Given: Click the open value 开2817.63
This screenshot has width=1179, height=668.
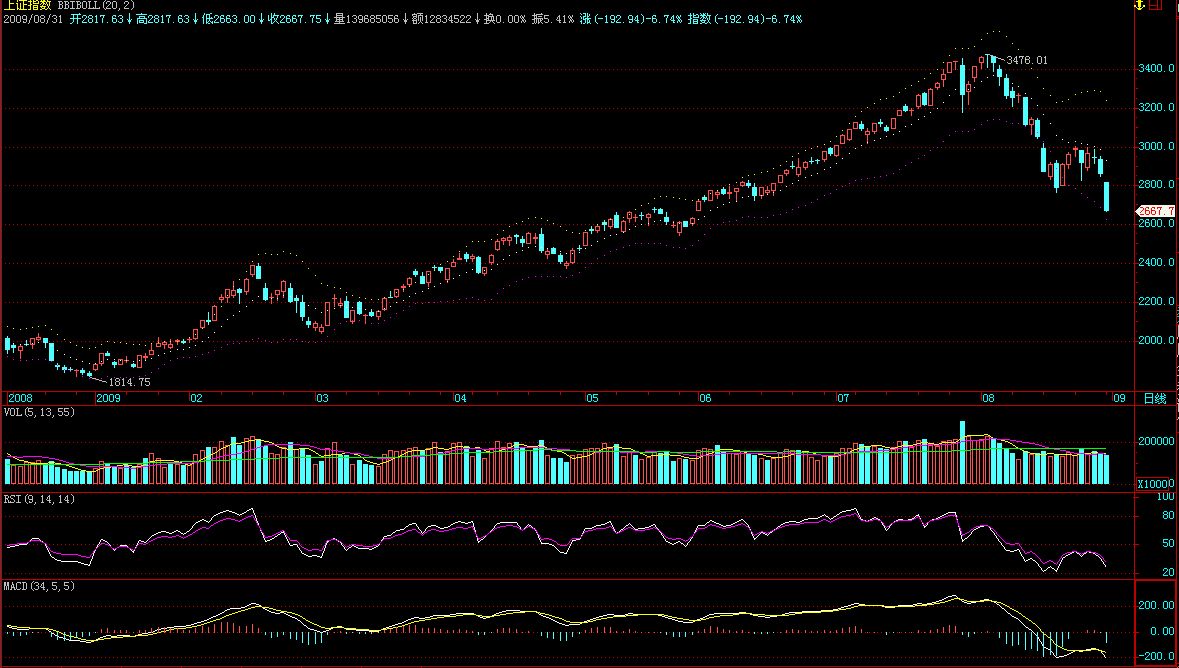Looking at the screenshot, I should 96,19.
